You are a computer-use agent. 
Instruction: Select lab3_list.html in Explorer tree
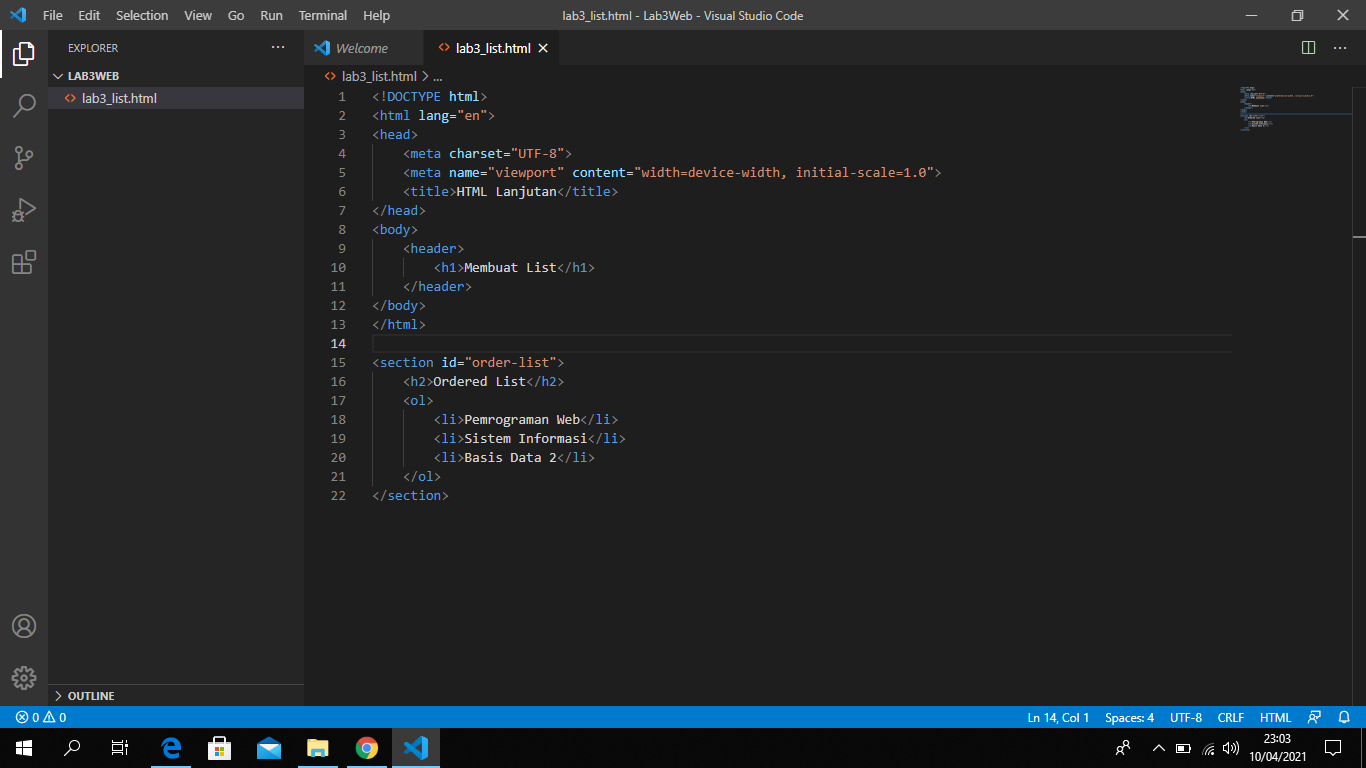(x=176, y=98)
